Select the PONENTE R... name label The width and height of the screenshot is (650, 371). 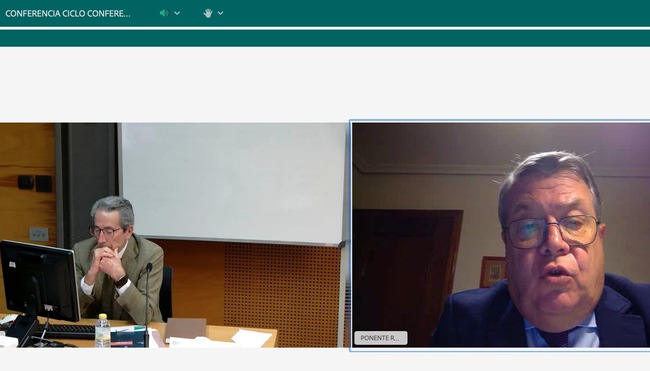pyautogui.click(x=381, y=338)
